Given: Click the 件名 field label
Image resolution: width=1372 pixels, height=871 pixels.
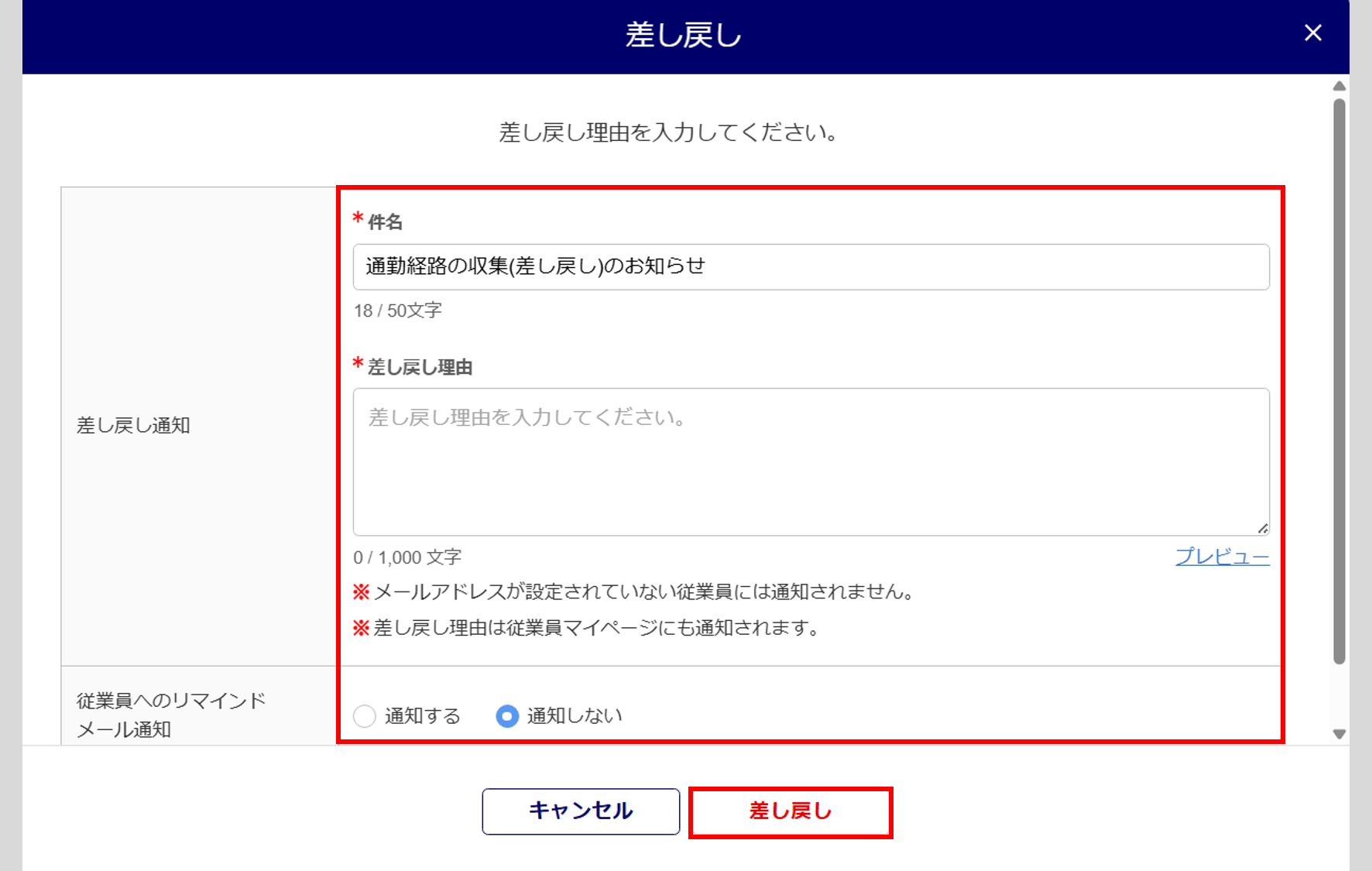Looking at the screenshot, I should click(385, 222).
